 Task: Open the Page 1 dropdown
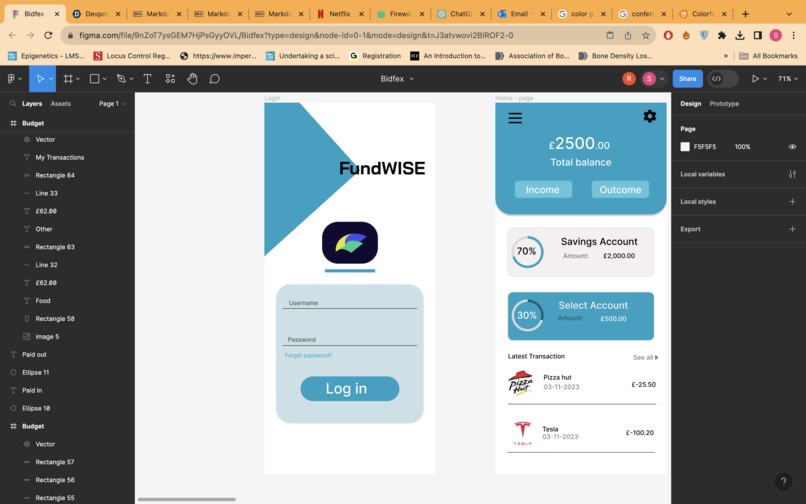[112, 103]
